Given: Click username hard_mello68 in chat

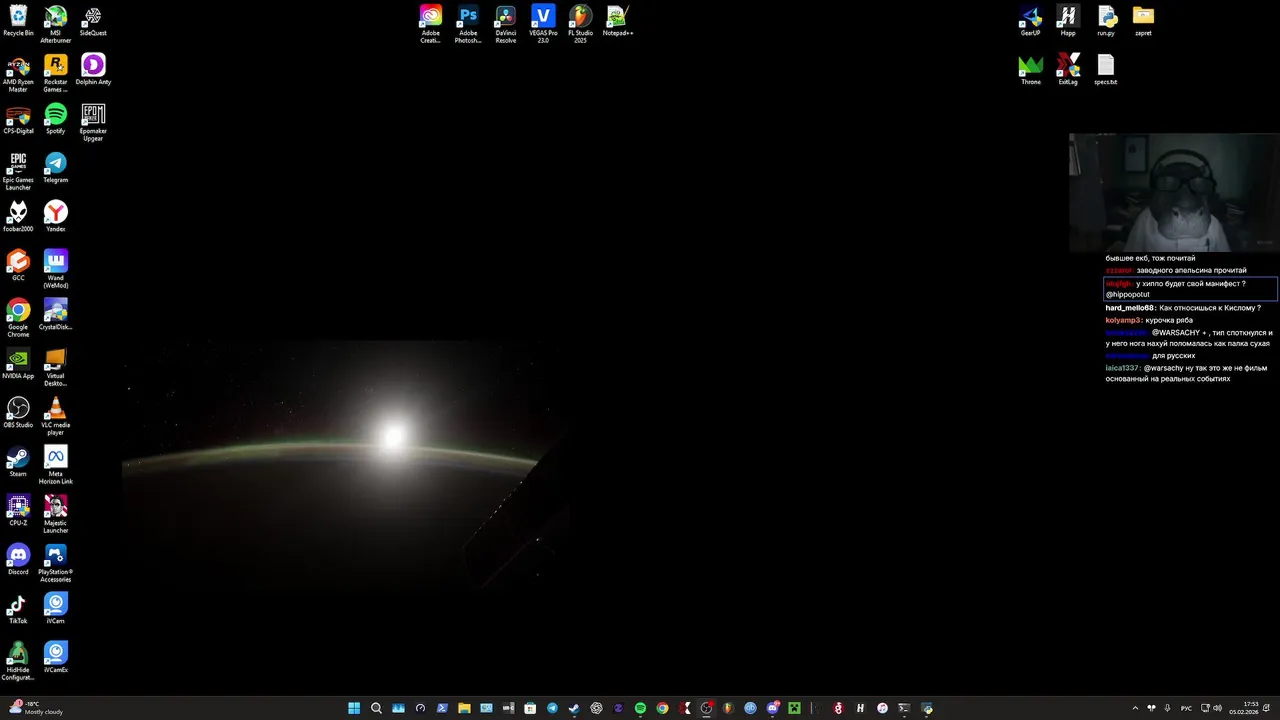Looking at the screenshot, I should click(x=1130, y=308).
